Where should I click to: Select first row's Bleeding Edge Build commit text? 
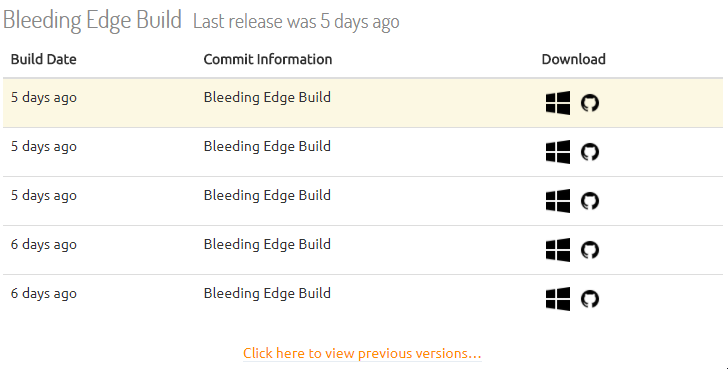point(267,97)
